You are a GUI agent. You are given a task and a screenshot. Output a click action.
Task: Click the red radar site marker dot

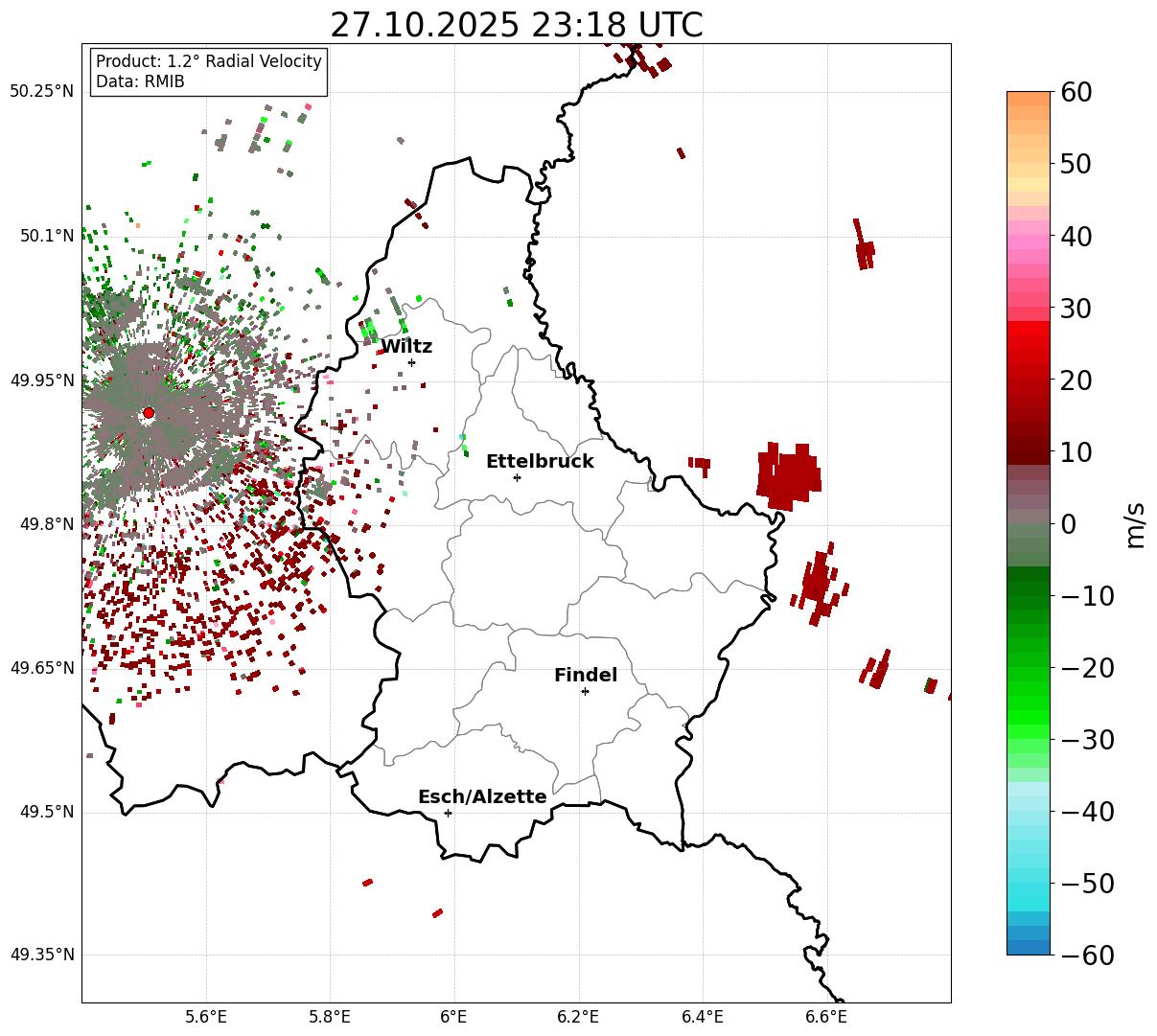(x=149, y=413)
